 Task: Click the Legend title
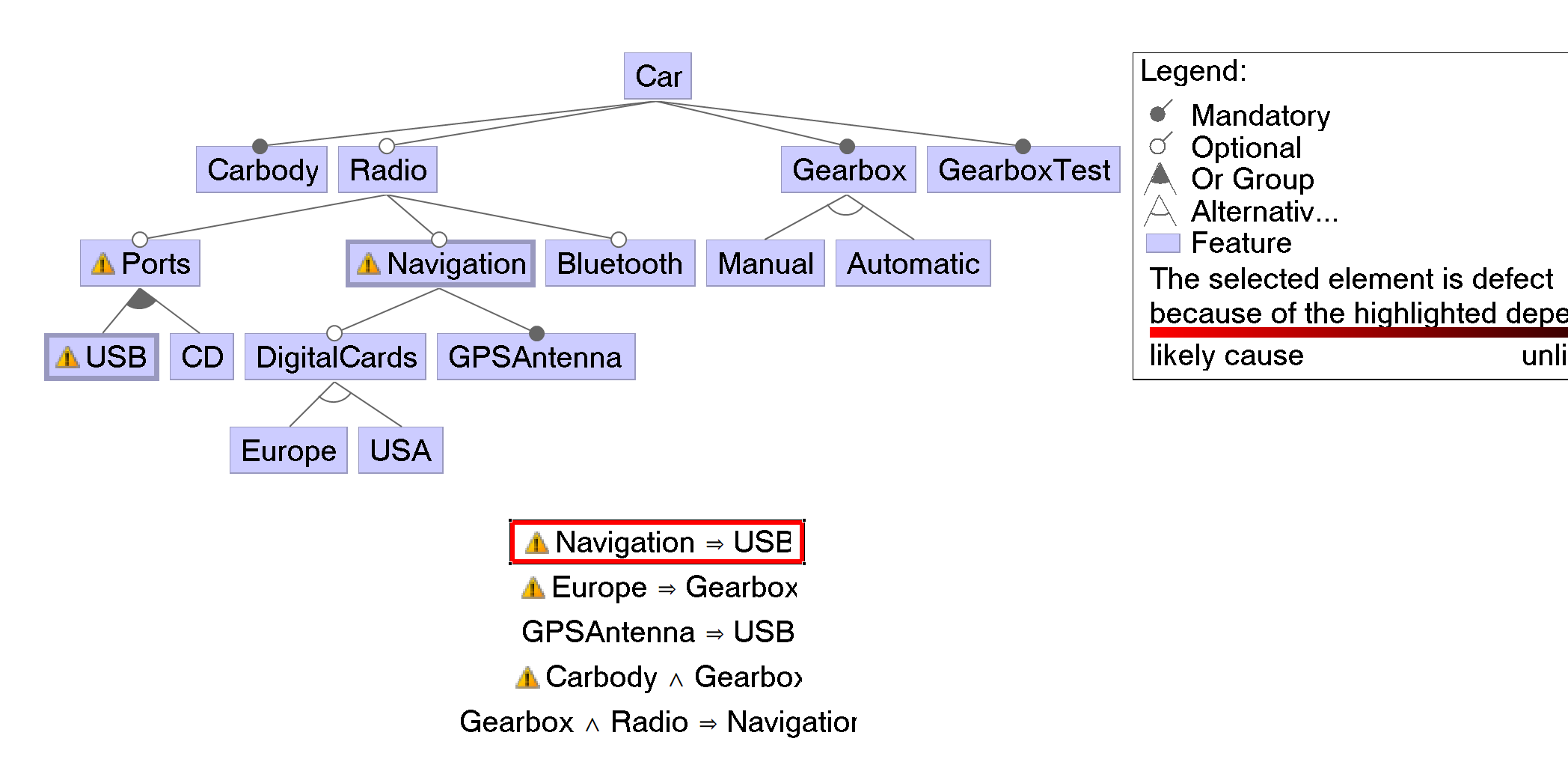[1193, 71]
